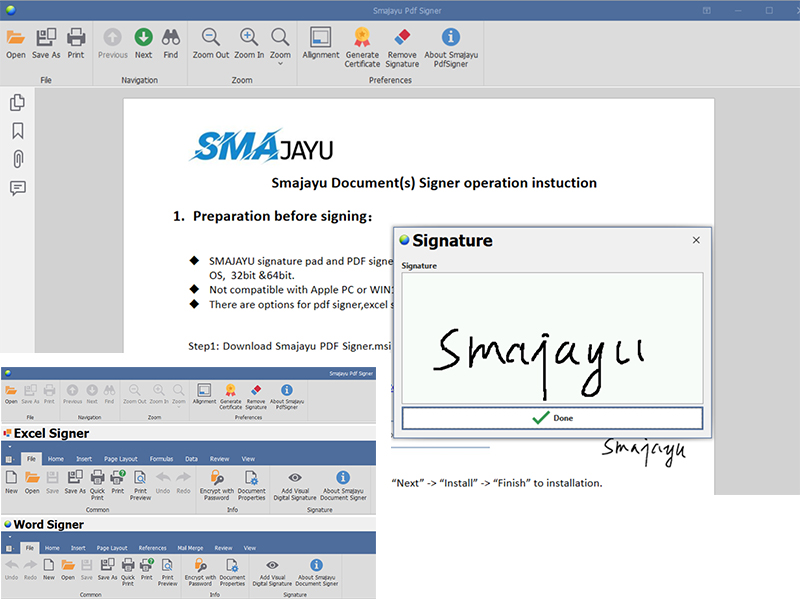This screenshot has height=600, width=800.
Task: Click Open in the small Pdf Signer ribbon
Action: coord(11,394)
